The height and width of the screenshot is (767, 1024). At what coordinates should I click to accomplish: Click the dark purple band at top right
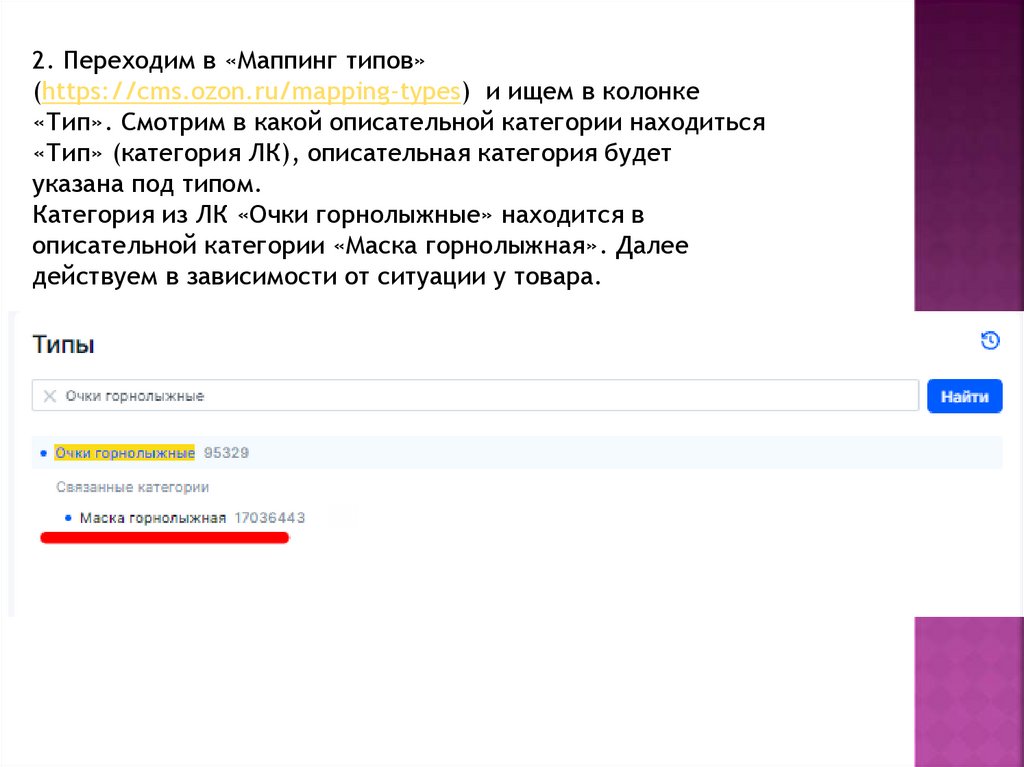[968, 150]
